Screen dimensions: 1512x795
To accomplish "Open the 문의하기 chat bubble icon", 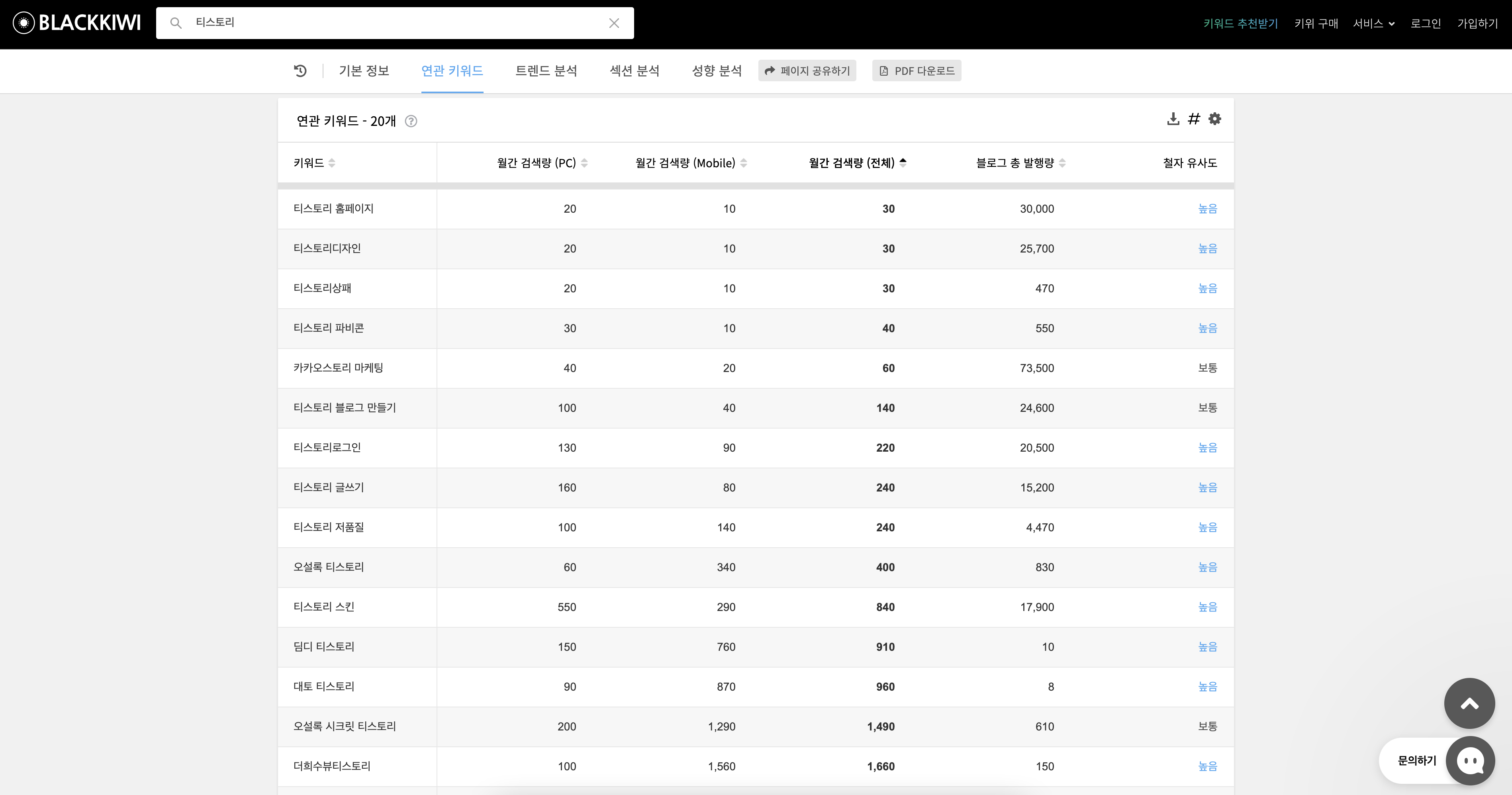I will click(1470, 761).
